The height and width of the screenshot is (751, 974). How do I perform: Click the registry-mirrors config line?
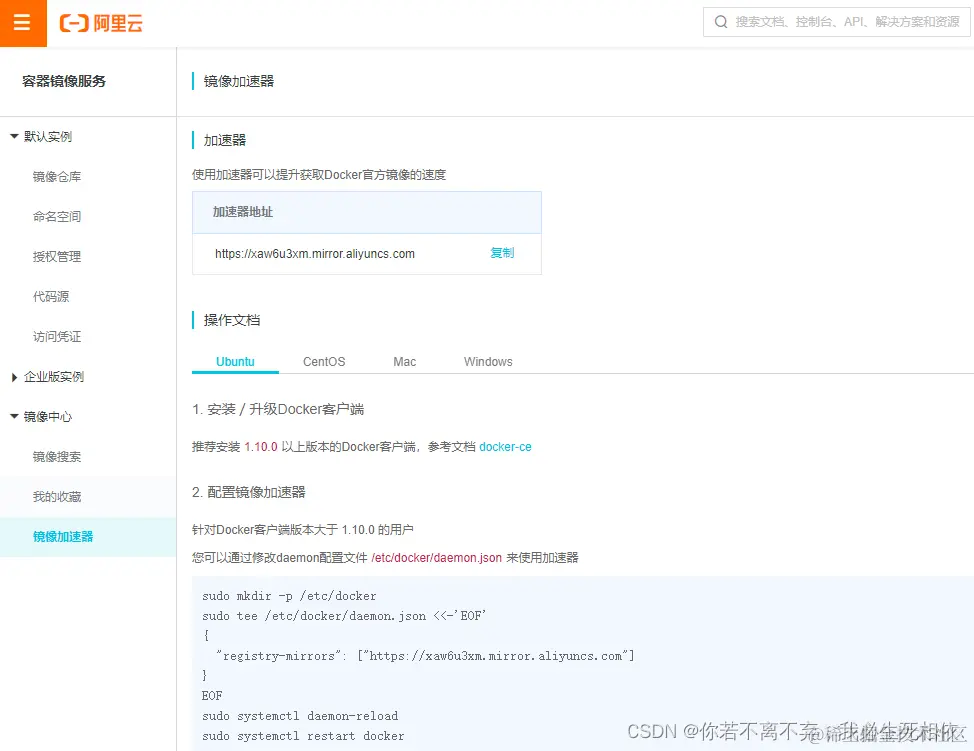pyautogui.click(x=425, y=656)
